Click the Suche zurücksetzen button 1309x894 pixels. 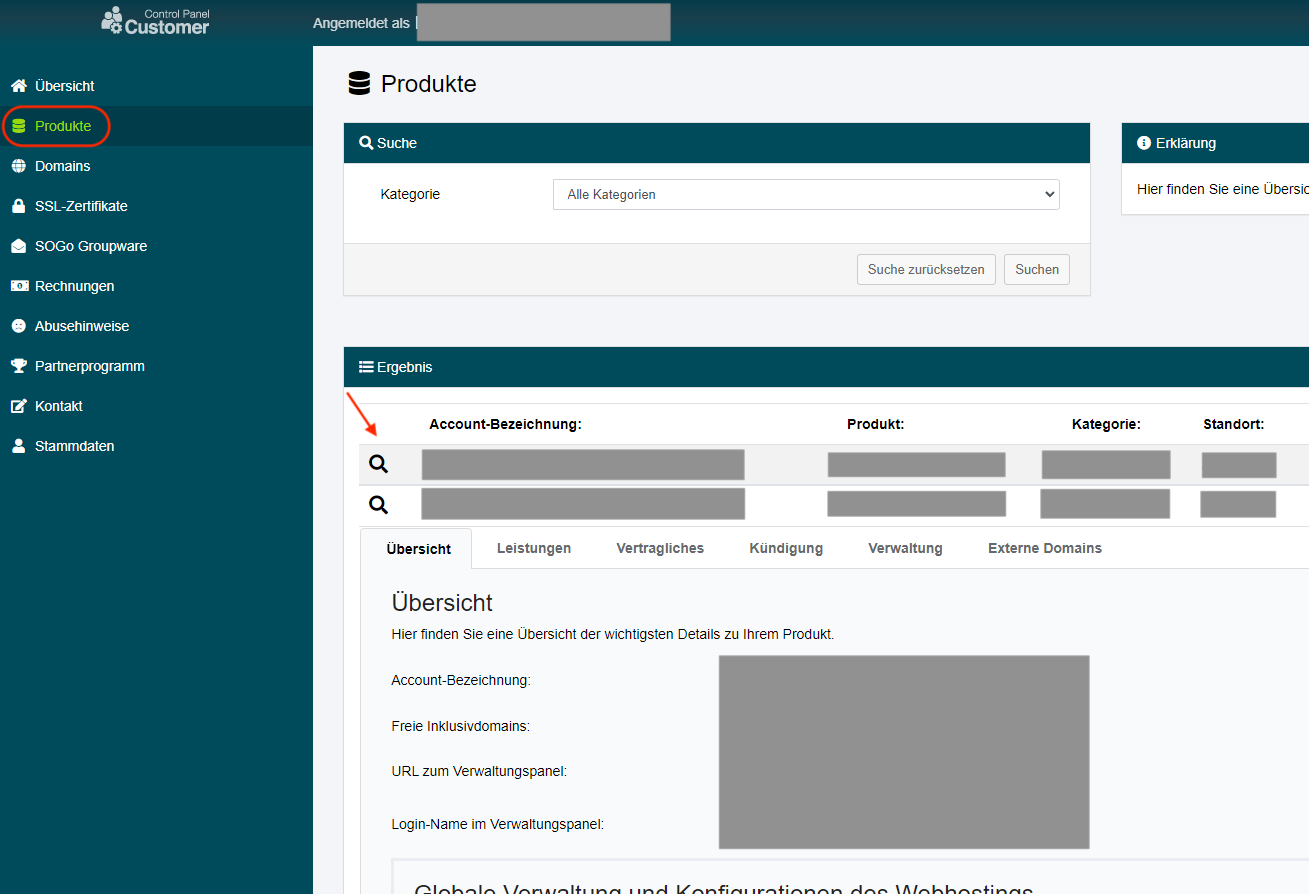point(926,270)
